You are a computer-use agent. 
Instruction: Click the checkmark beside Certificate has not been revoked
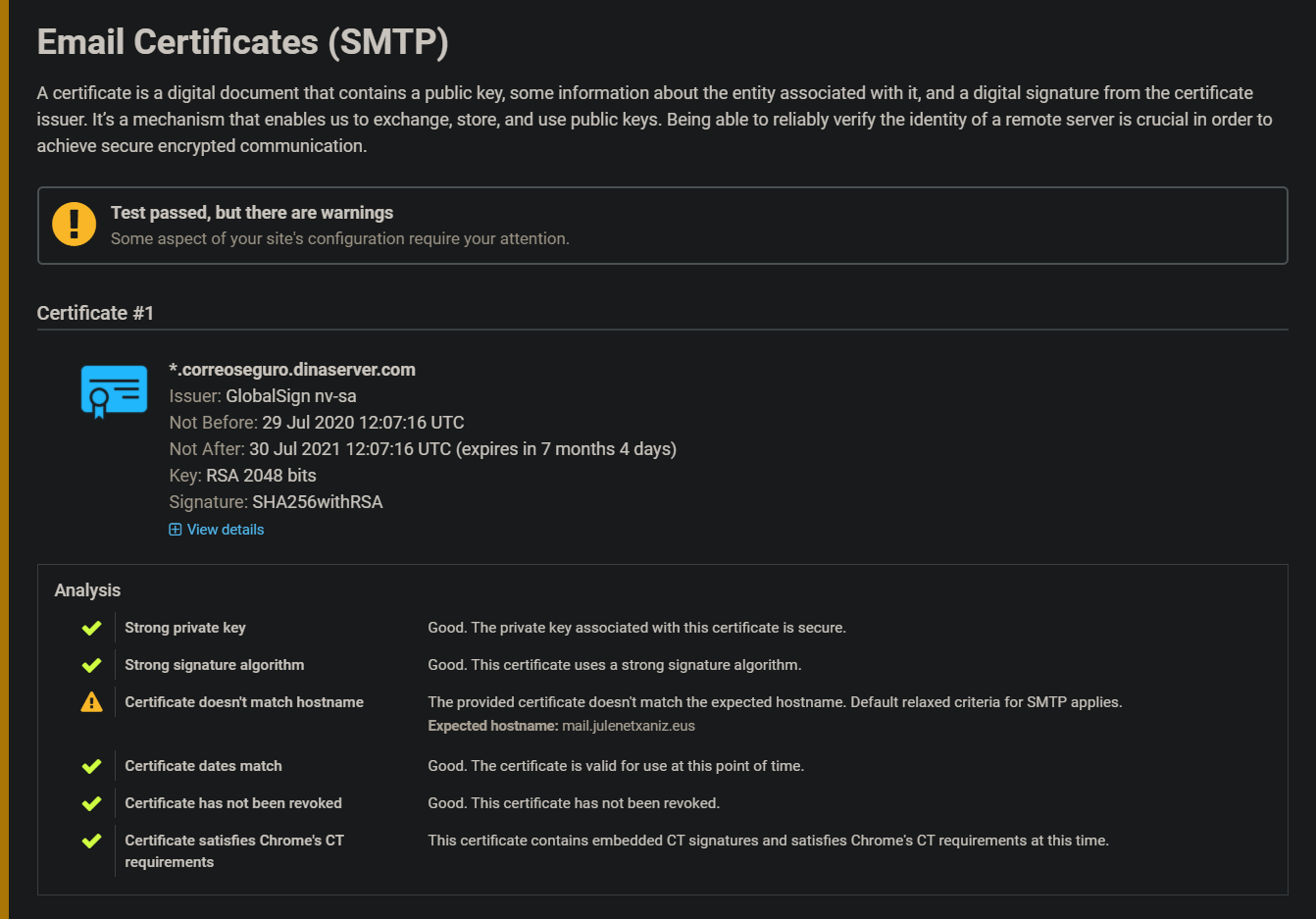[x=91, y=802]
